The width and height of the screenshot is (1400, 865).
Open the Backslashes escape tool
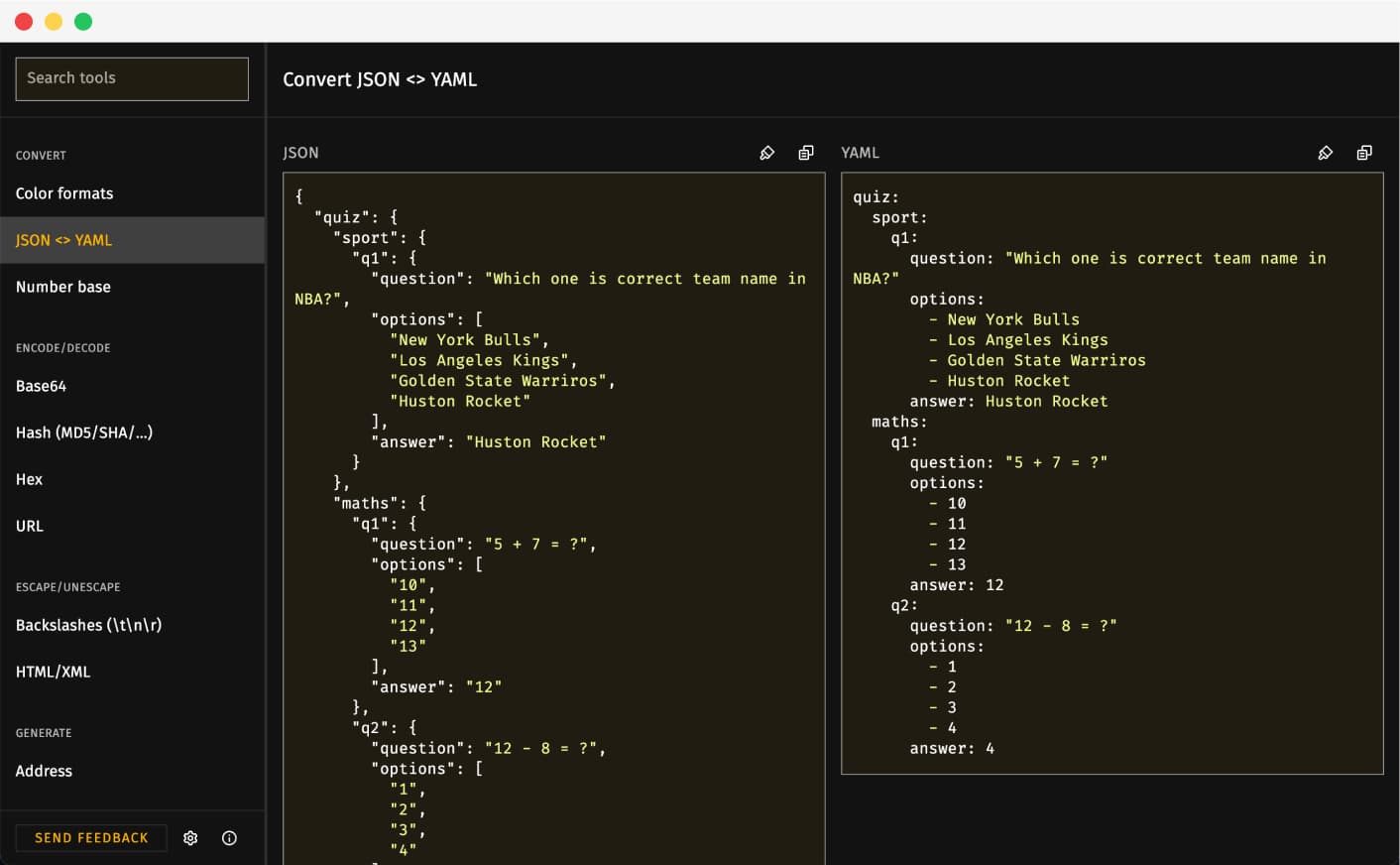pos(132,625)
